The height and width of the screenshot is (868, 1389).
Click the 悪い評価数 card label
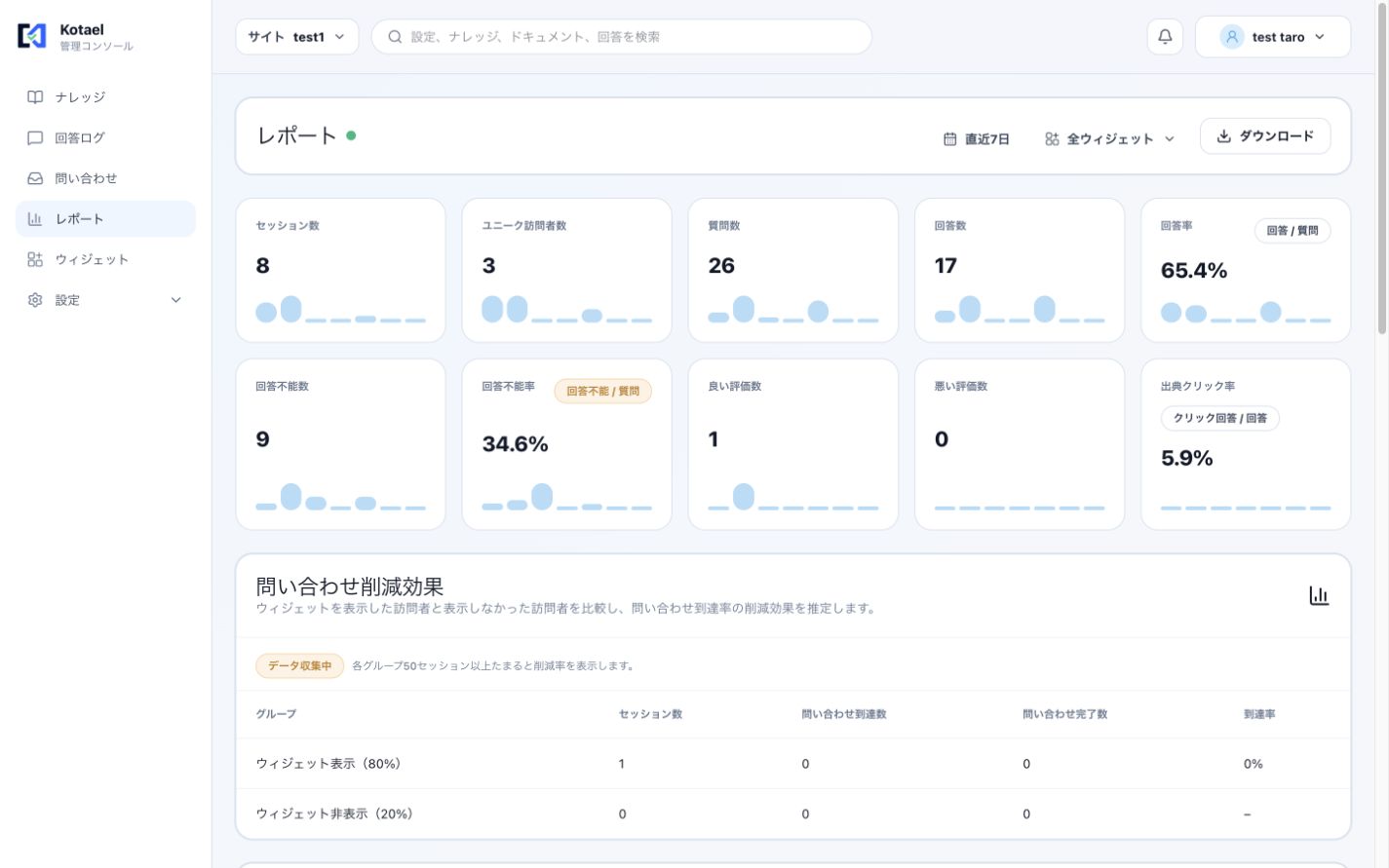click(961, 387)
